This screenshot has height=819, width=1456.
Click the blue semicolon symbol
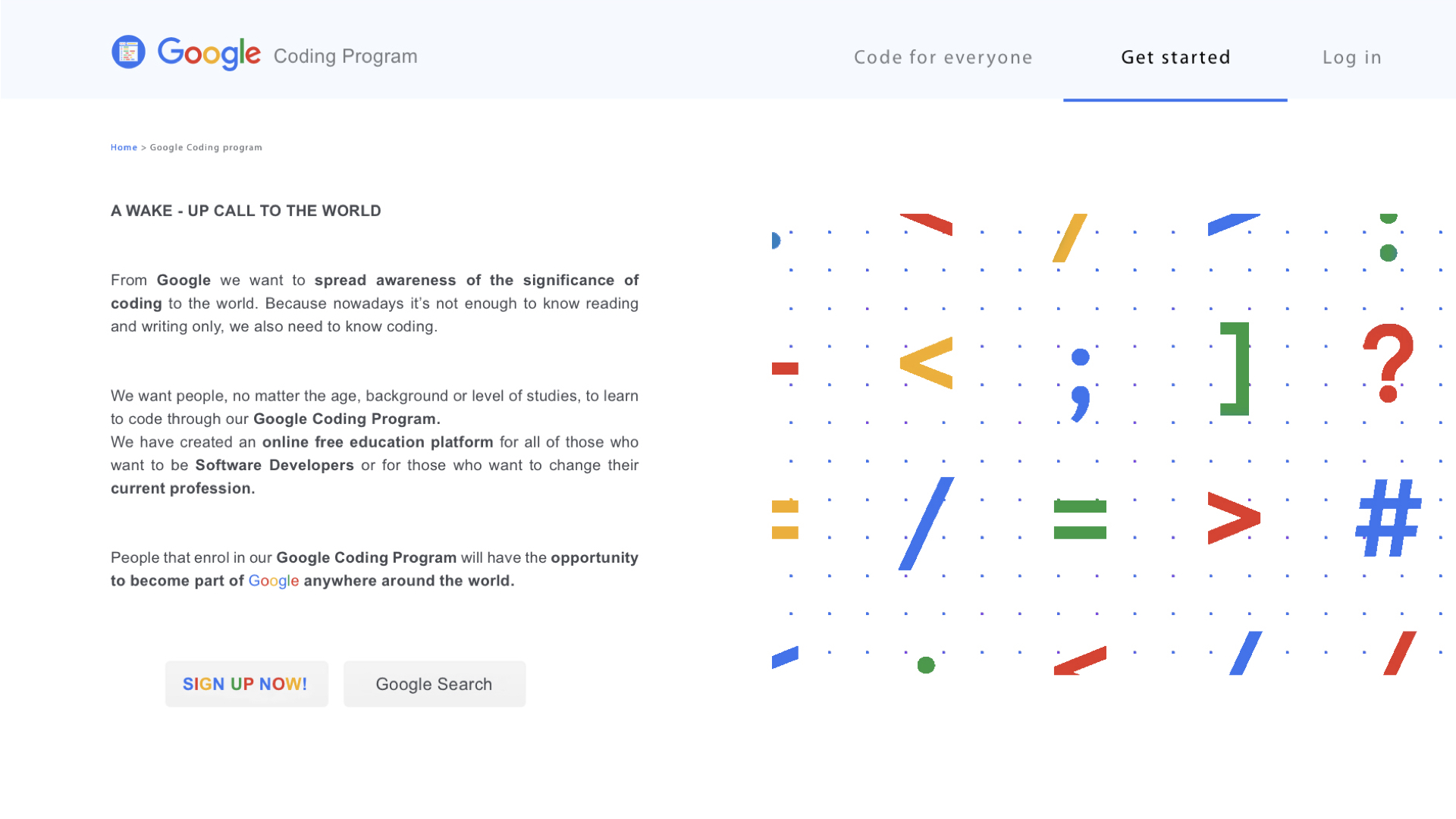(1080, 384)
